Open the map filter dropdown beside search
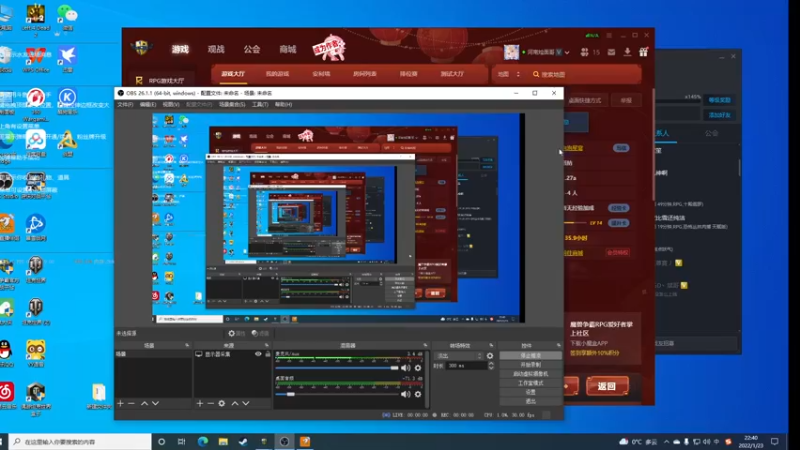 509,74
